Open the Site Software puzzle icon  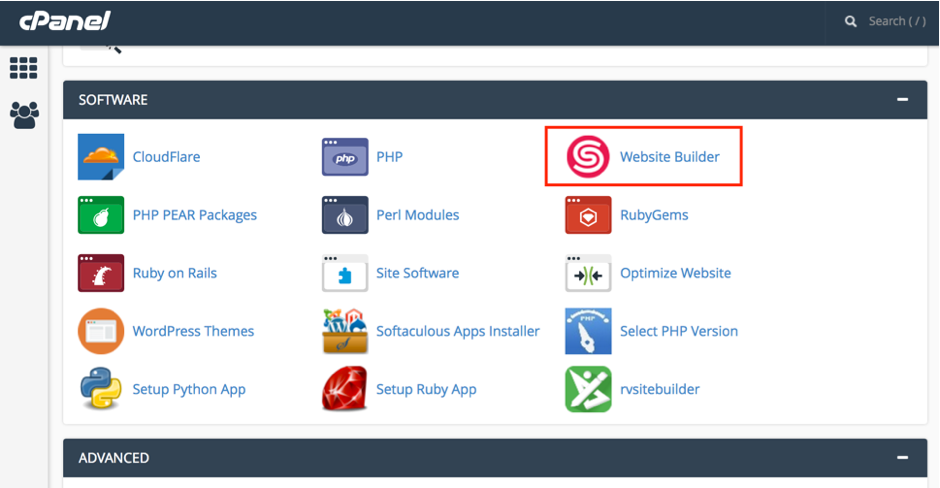tap(345, 273)
